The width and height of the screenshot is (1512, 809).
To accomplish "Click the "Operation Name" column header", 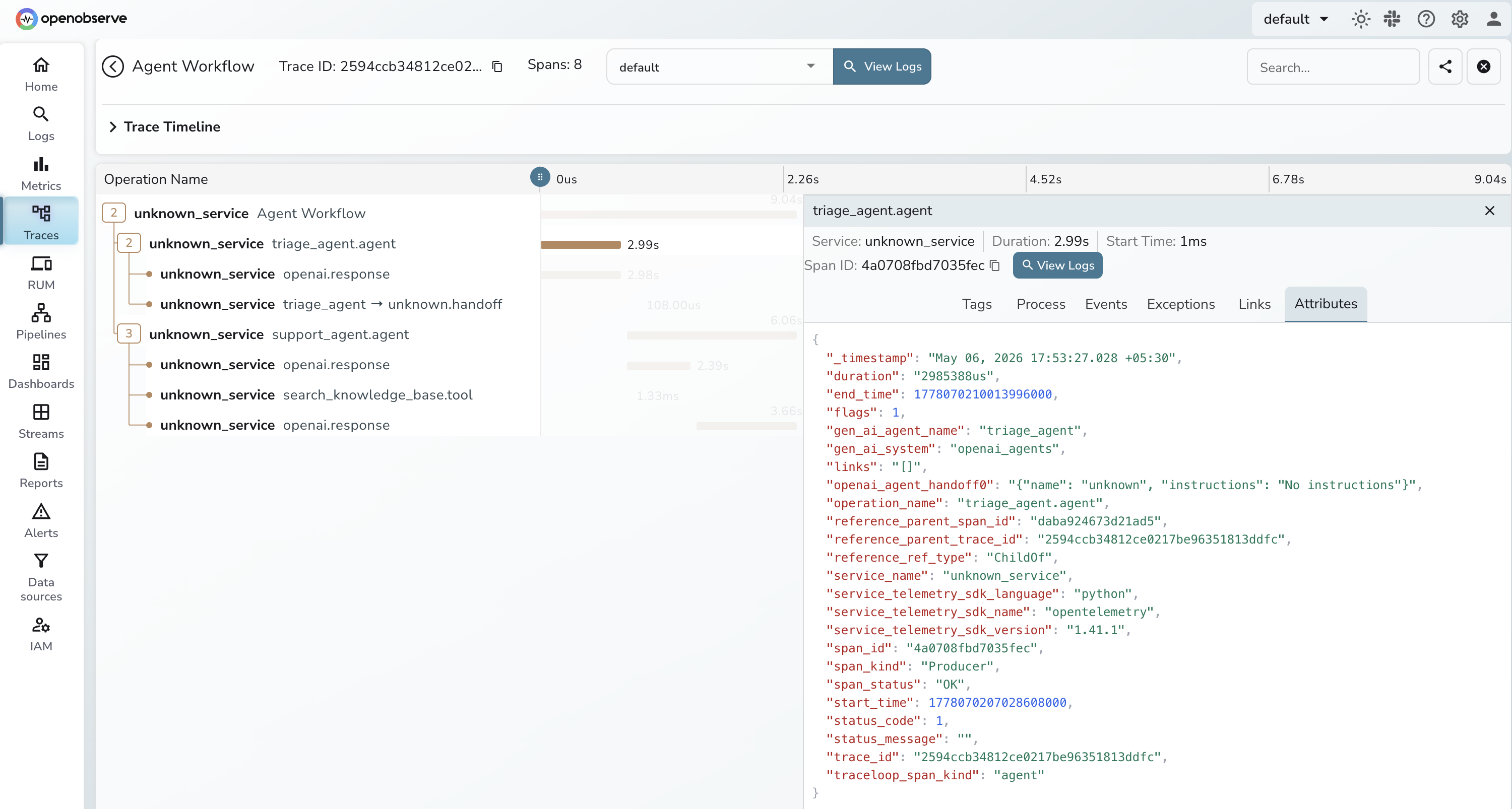I will [x=156, y=179].
